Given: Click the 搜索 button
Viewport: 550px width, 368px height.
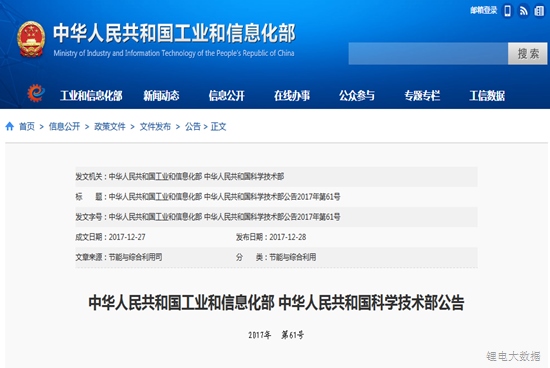Looking at the screenshot, I should 528,54.
